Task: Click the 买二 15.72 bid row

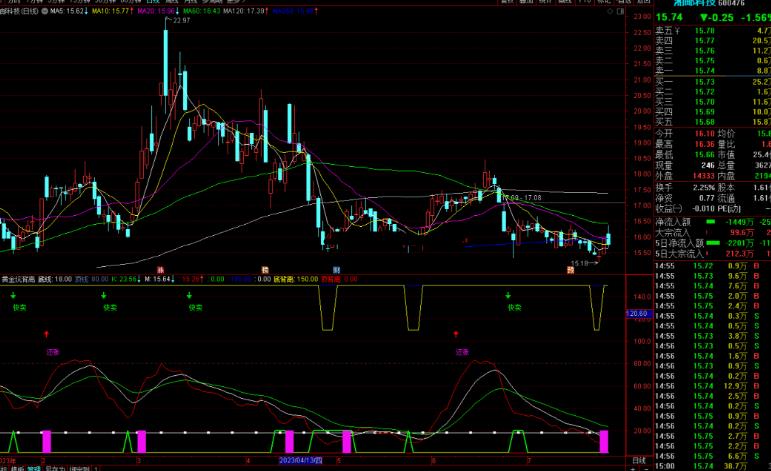Action: [713, 91]
